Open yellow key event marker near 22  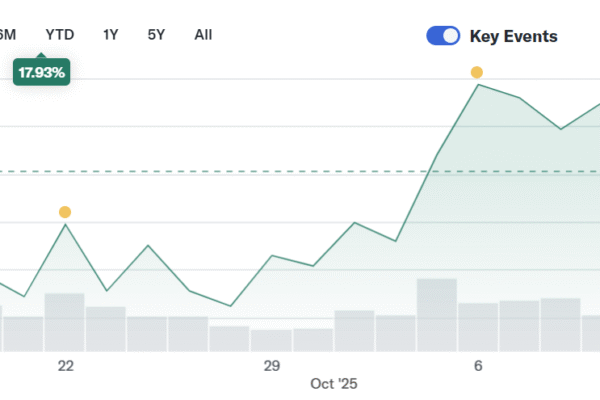pos(65,212)
